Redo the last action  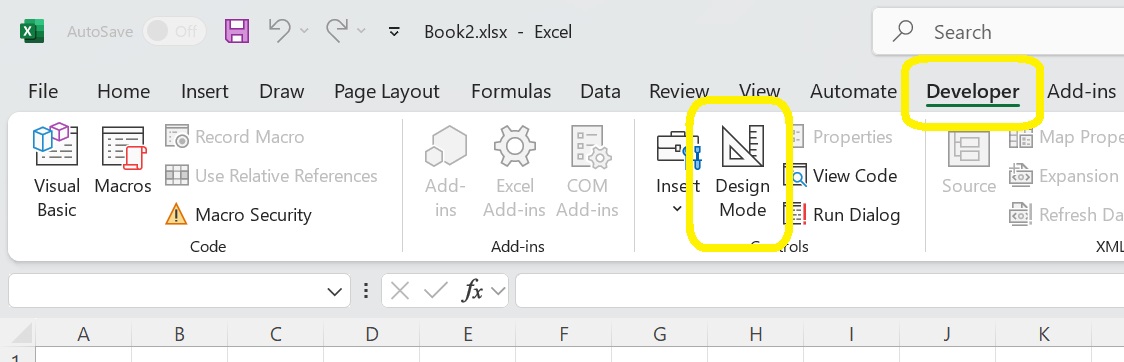337,30
